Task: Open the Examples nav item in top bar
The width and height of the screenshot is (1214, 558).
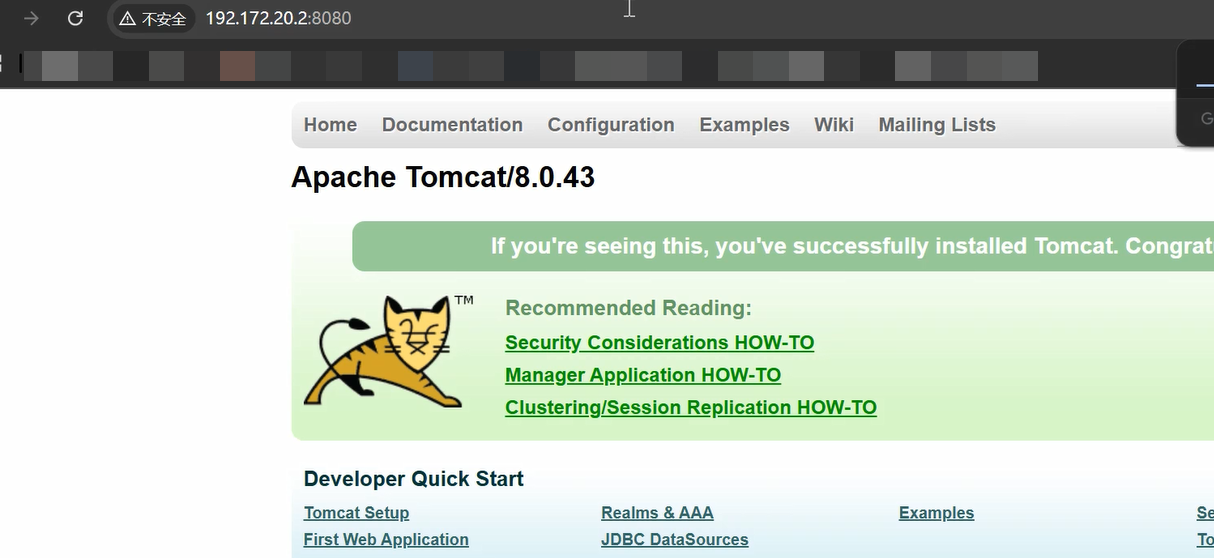Action: (744, 125)
